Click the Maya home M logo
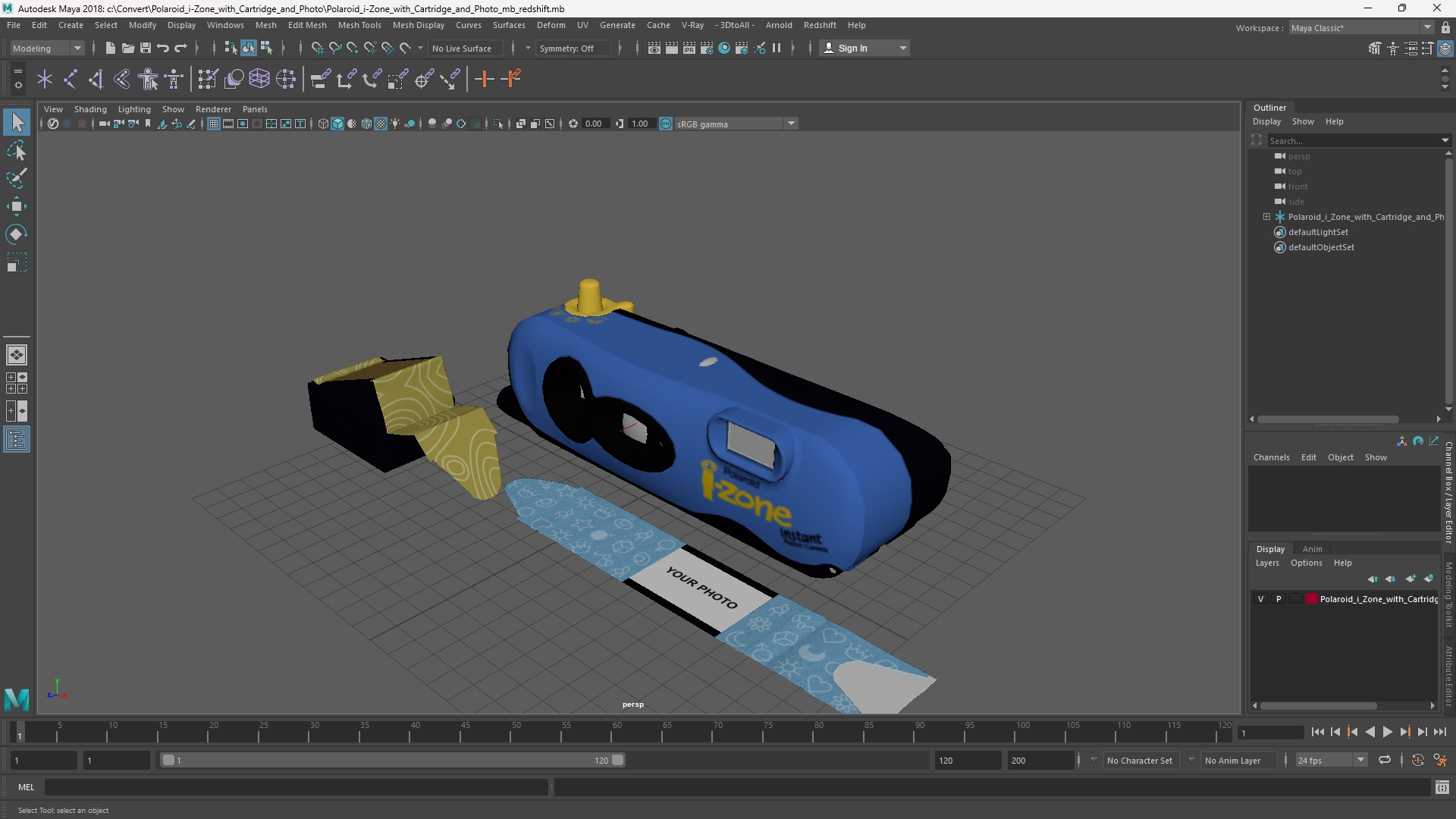 17,698
